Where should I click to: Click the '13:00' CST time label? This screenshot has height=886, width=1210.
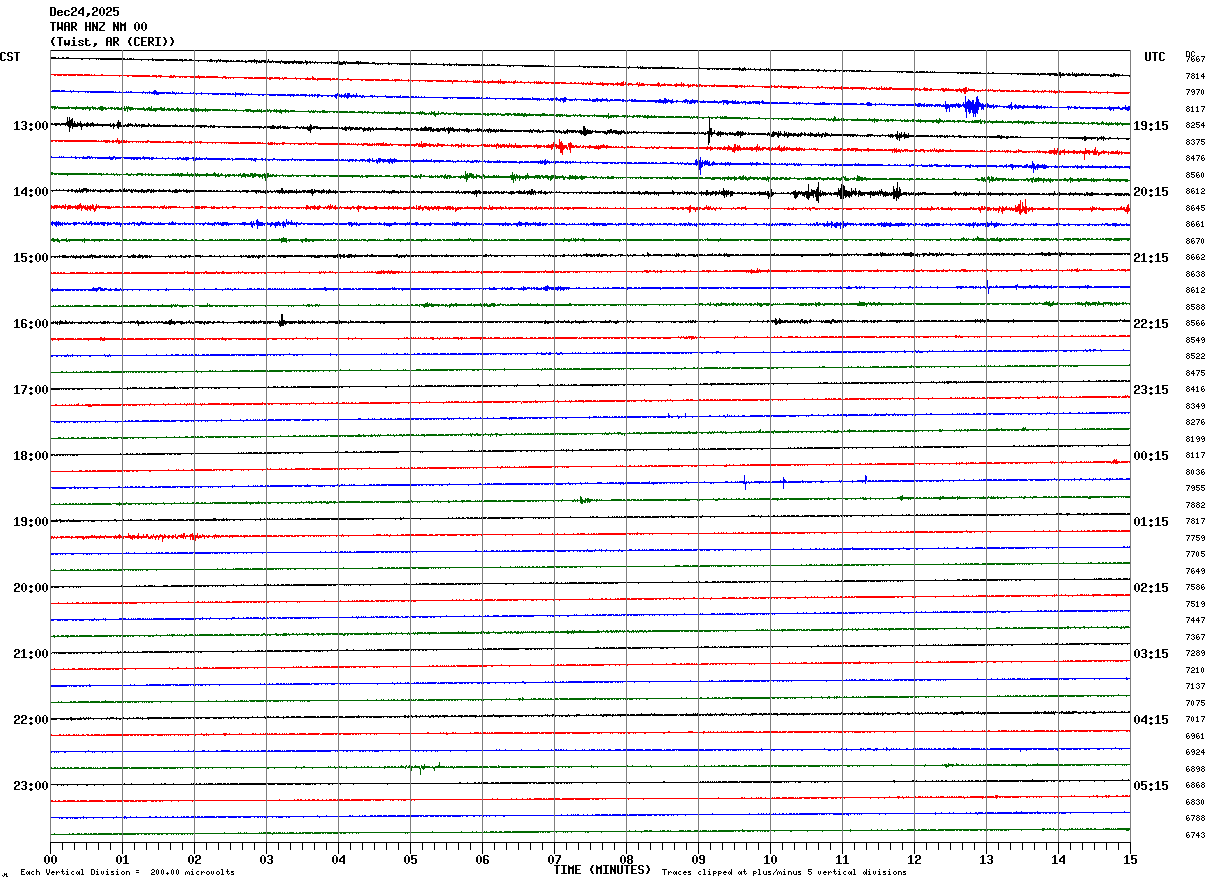point(31,126)
